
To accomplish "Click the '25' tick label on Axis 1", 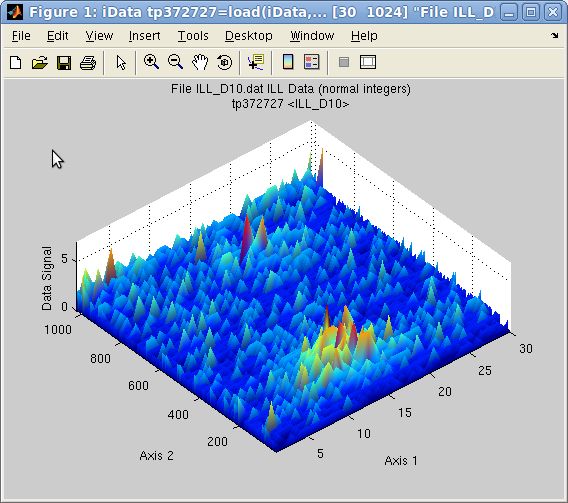I will click(x=485, y=370).
